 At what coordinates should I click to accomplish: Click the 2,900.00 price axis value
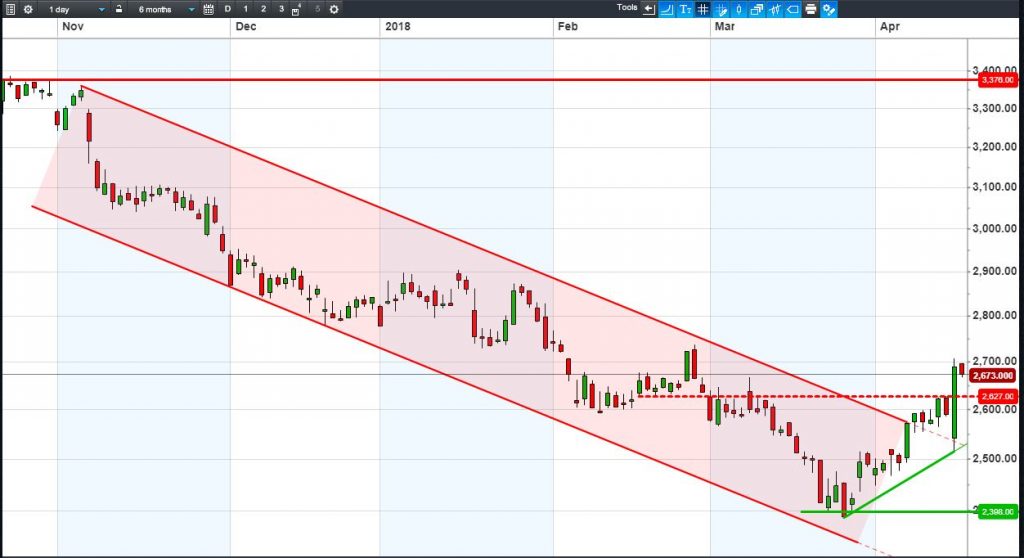[994, 271]
